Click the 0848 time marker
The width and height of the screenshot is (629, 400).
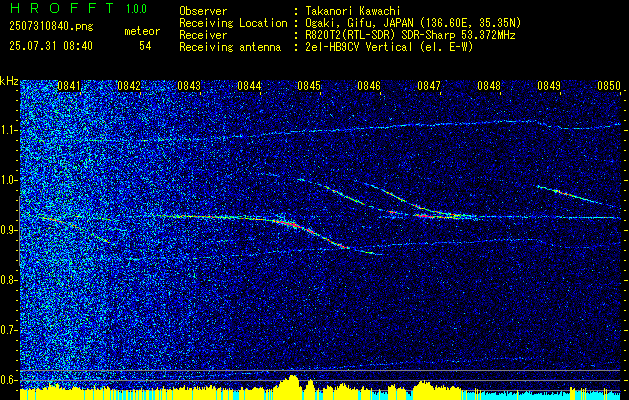pos(489,86)
